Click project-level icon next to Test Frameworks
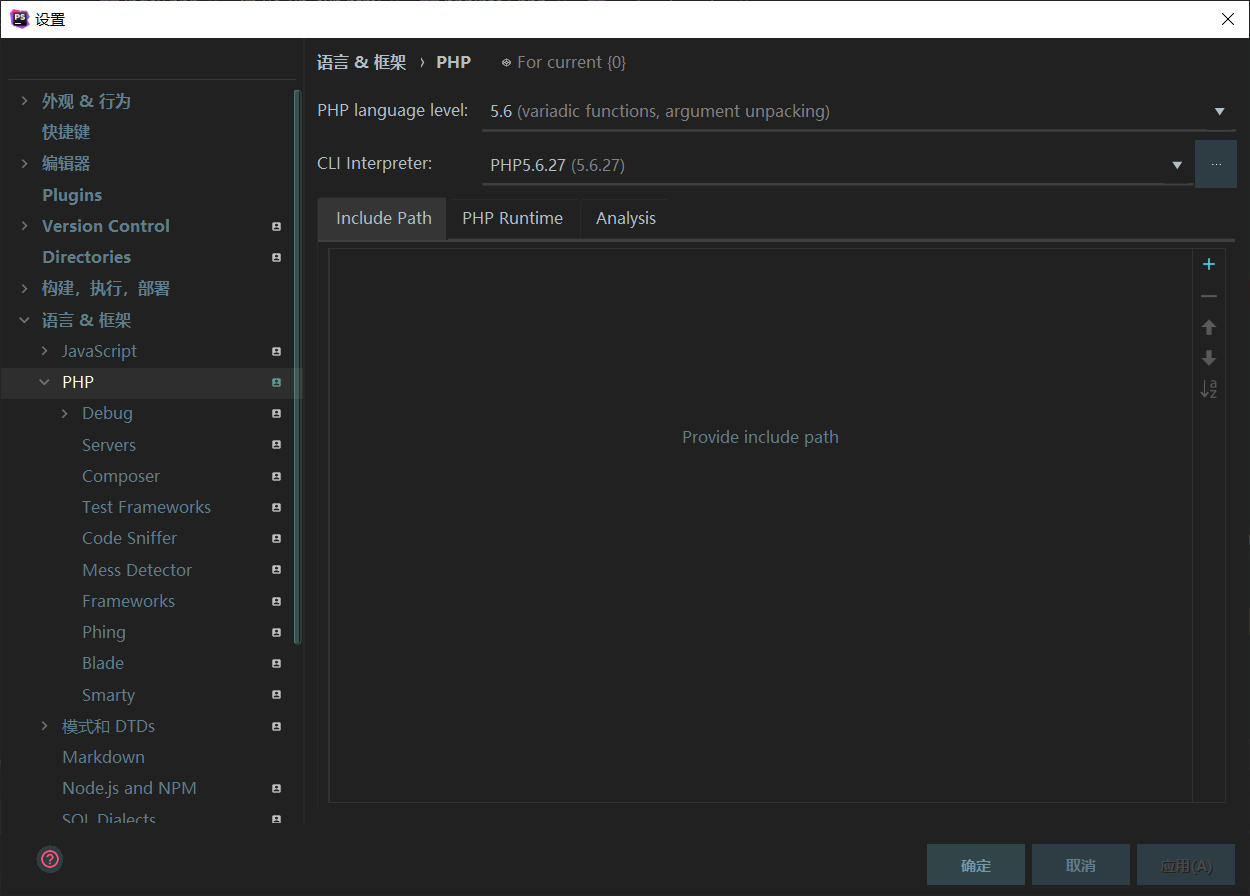This screenshot has height=896, width=1250. [276, 508]
